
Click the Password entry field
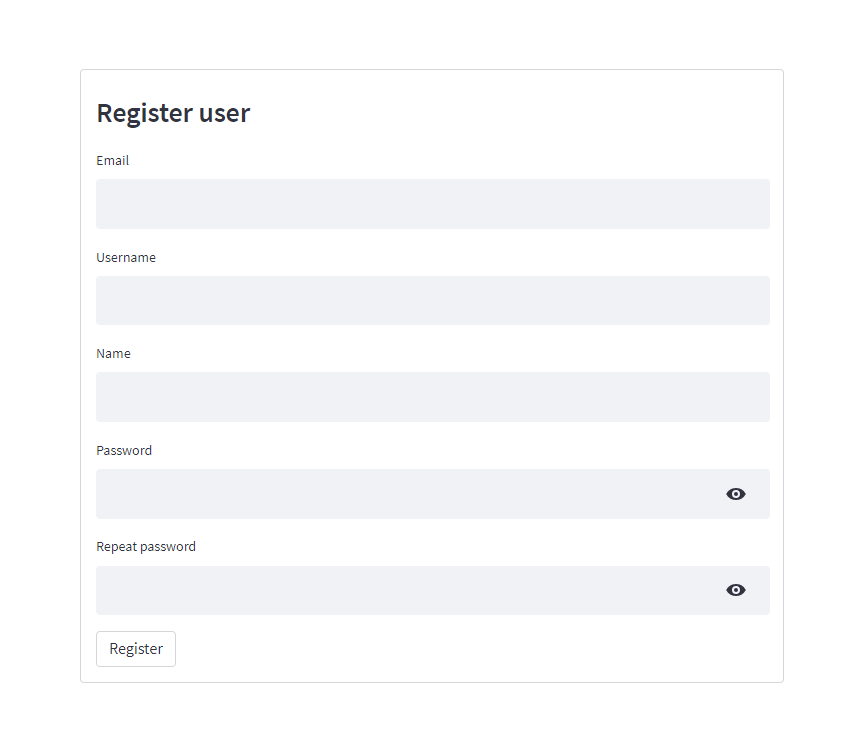pos(400,493)
